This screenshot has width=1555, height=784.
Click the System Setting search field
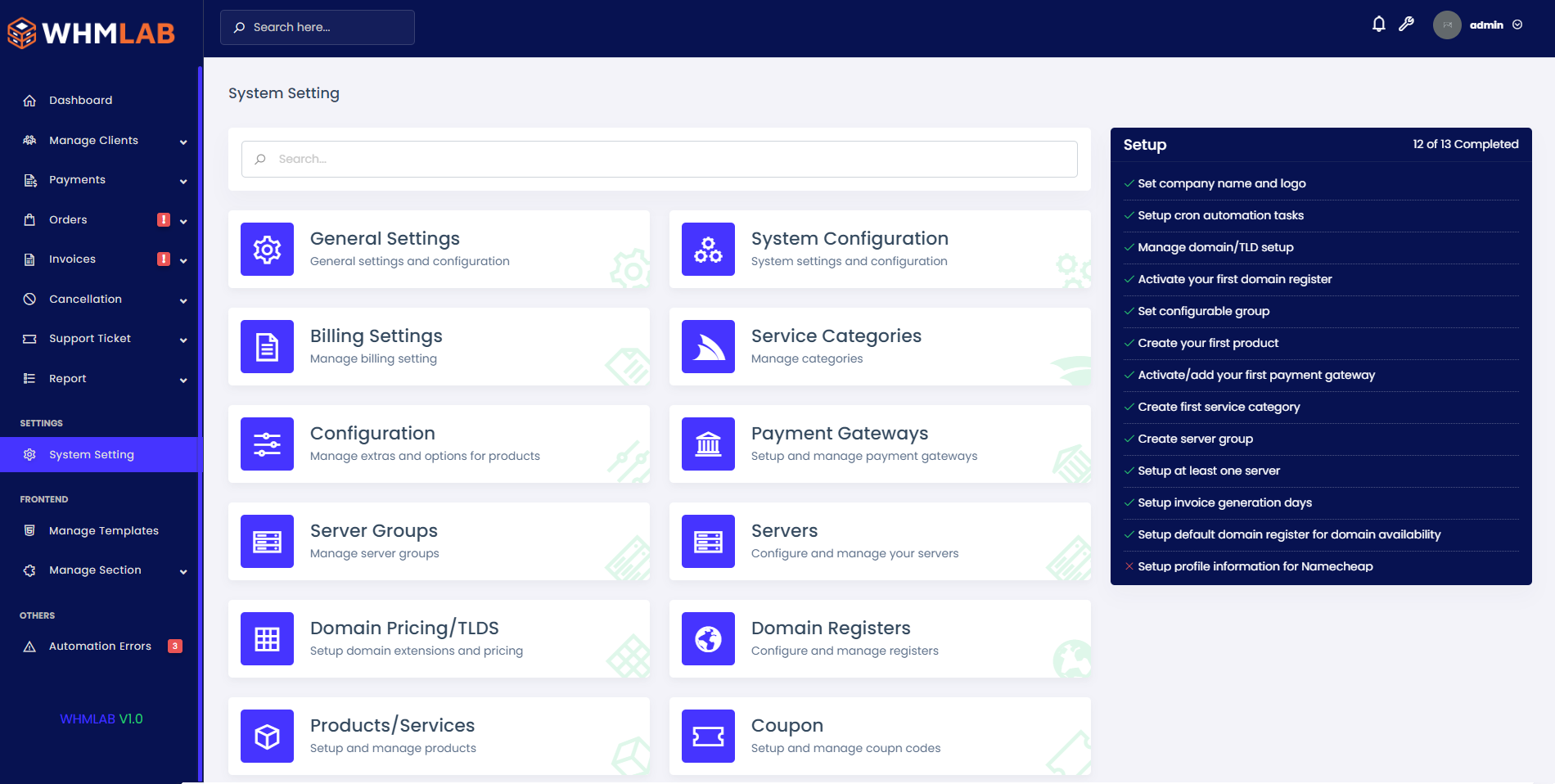659,160
